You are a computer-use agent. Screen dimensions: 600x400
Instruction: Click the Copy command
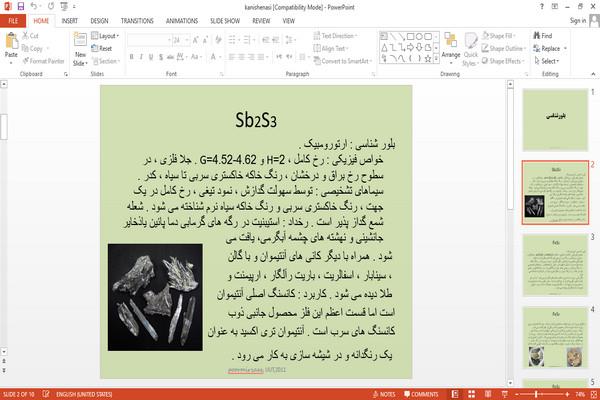(33, 48)
